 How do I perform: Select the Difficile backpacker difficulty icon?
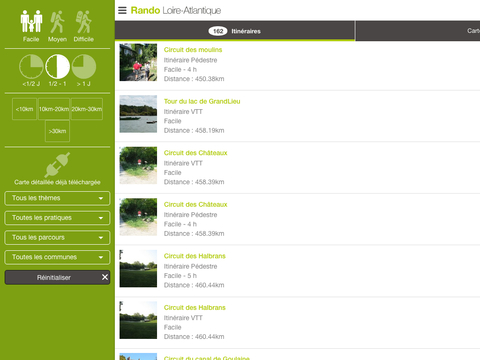pyautogui.click(x=83, y=22)
